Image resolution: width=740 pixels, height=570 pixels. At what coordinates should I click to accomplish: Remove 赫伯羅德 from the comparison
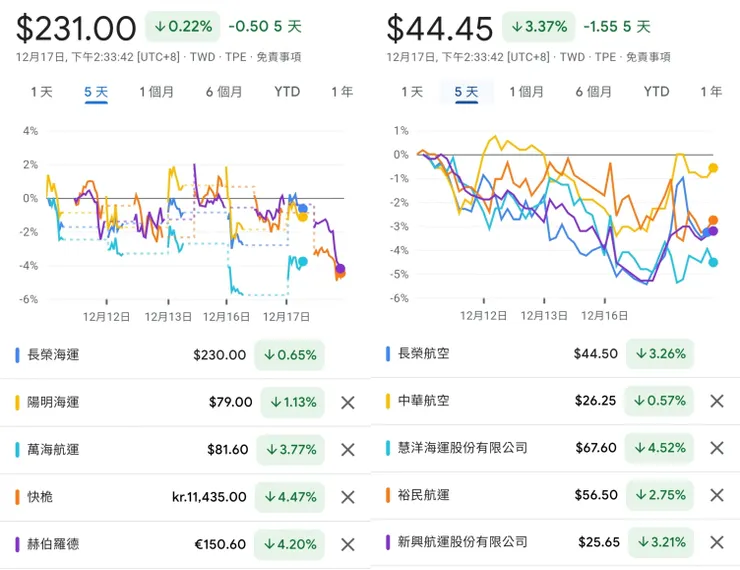tap(348, 545)
